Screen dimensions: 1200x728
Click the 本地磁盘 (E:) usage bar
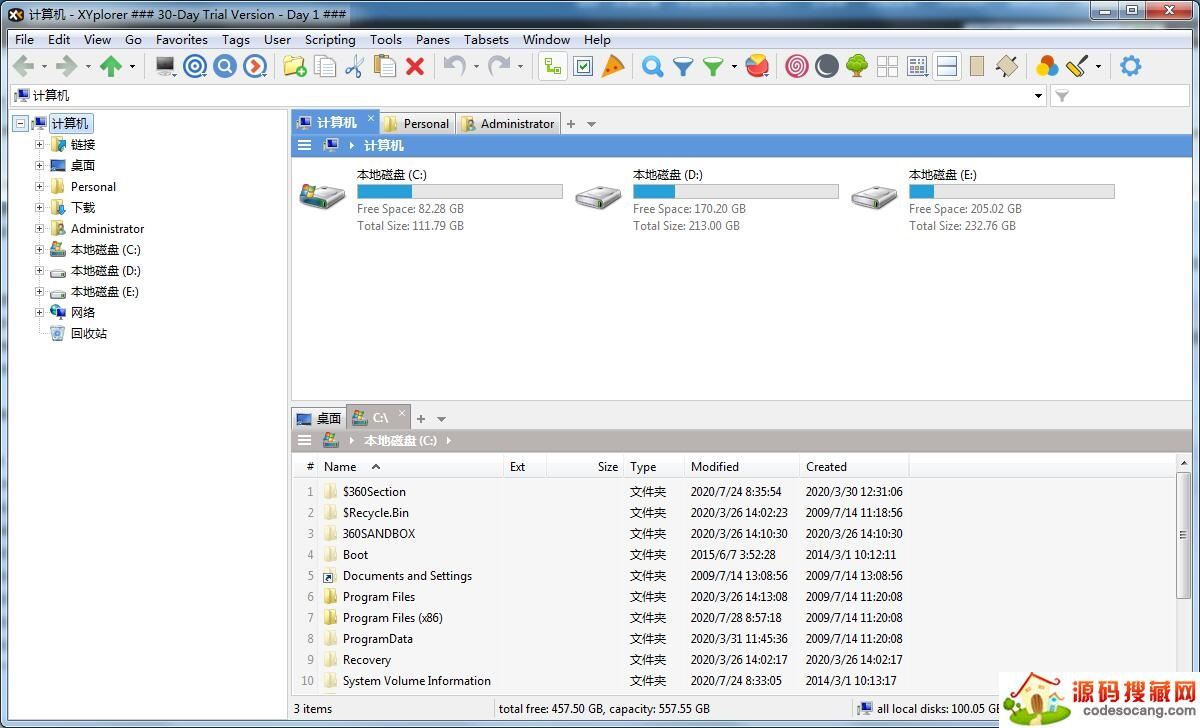click(x=1011, y=192)
